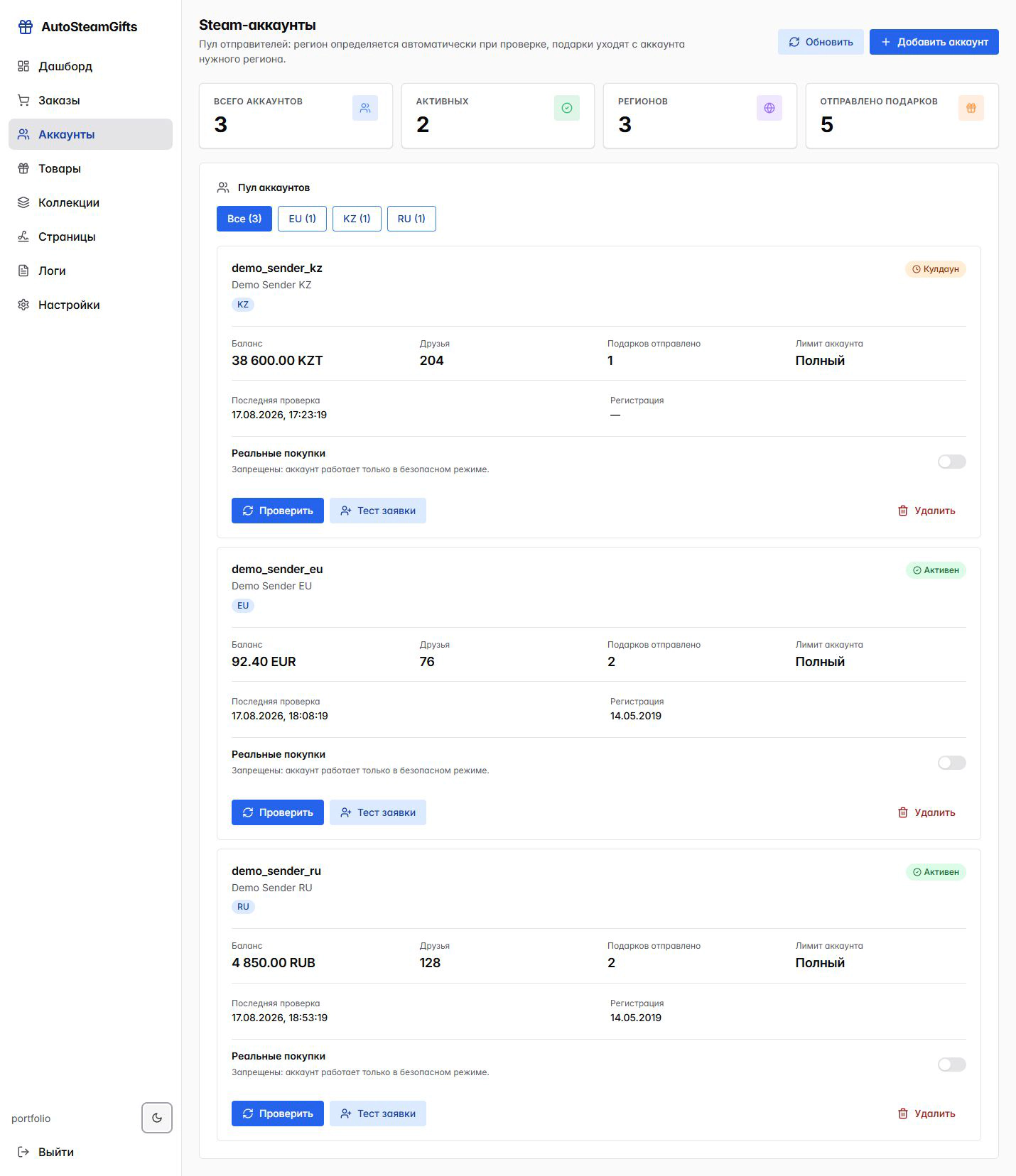The width and height of the screenshot is (1016, 1176).
Task: Click the EU region tag on demo_sender_eu
Action: click(243, 606)
